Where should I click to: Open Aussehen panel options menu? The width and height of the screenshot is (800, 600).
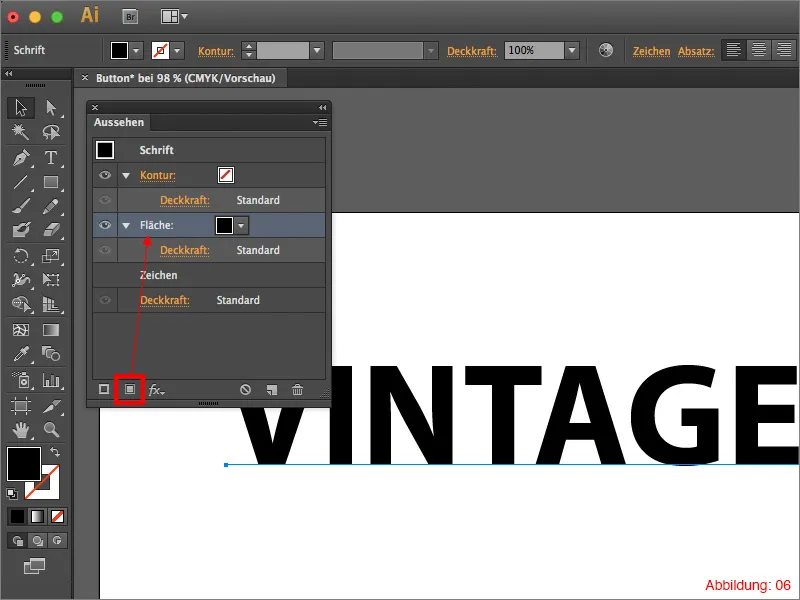coord(320,122)
